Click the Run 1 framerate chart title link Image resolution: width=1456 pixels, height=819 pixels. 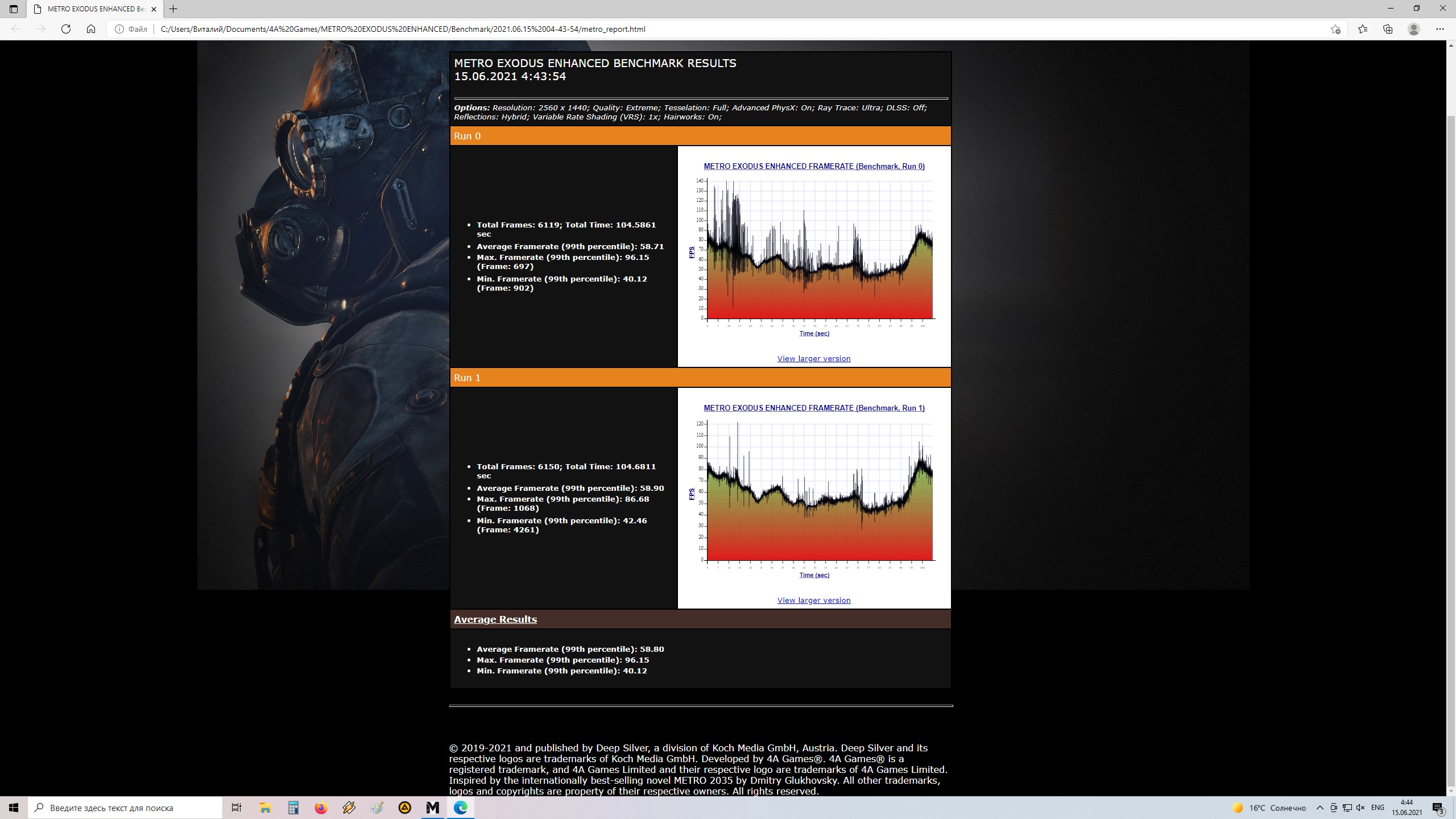tap(814, 408)
